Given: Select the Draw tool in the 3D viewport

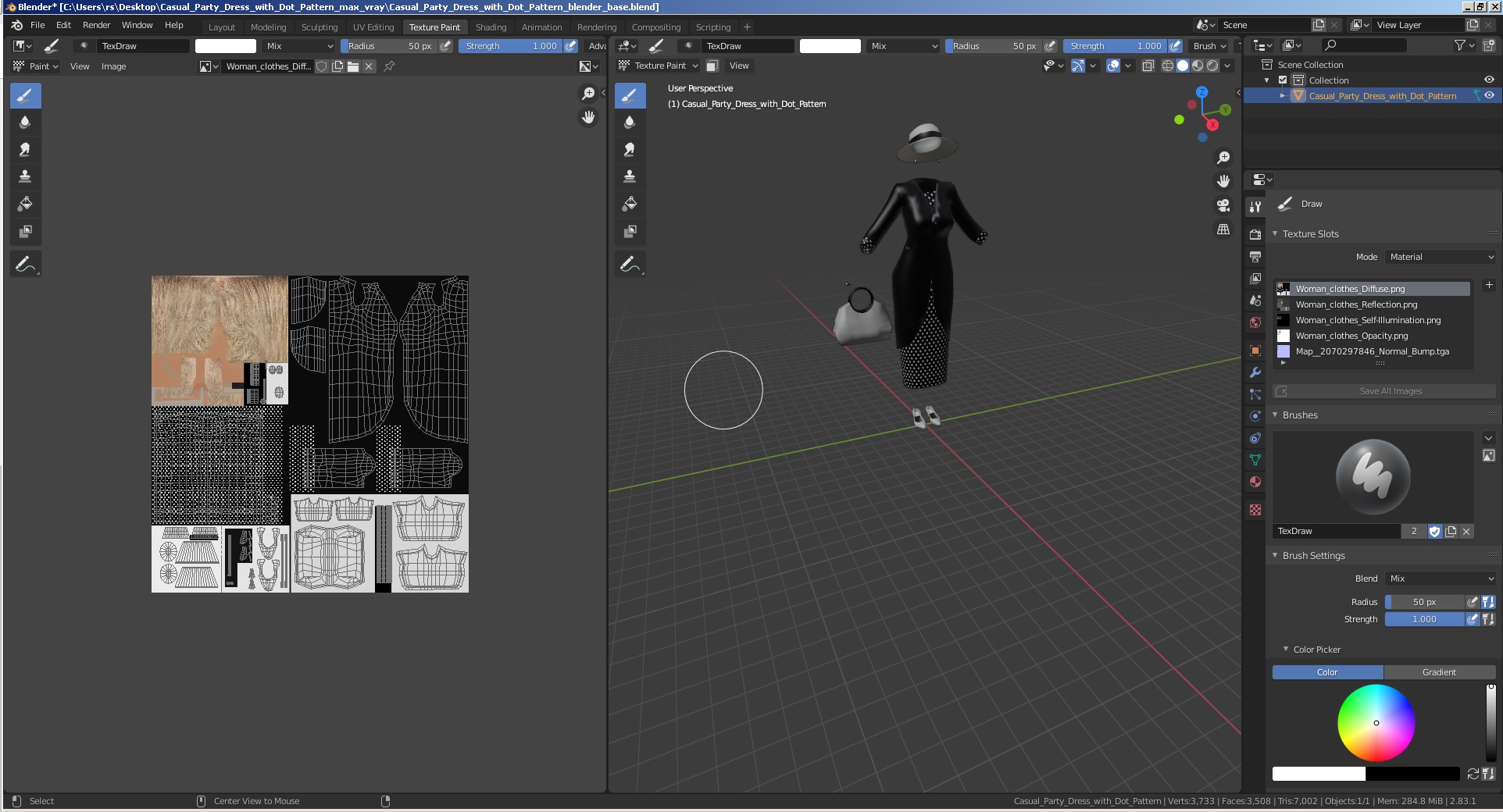Looking at the screenshot, I should 630,96.
